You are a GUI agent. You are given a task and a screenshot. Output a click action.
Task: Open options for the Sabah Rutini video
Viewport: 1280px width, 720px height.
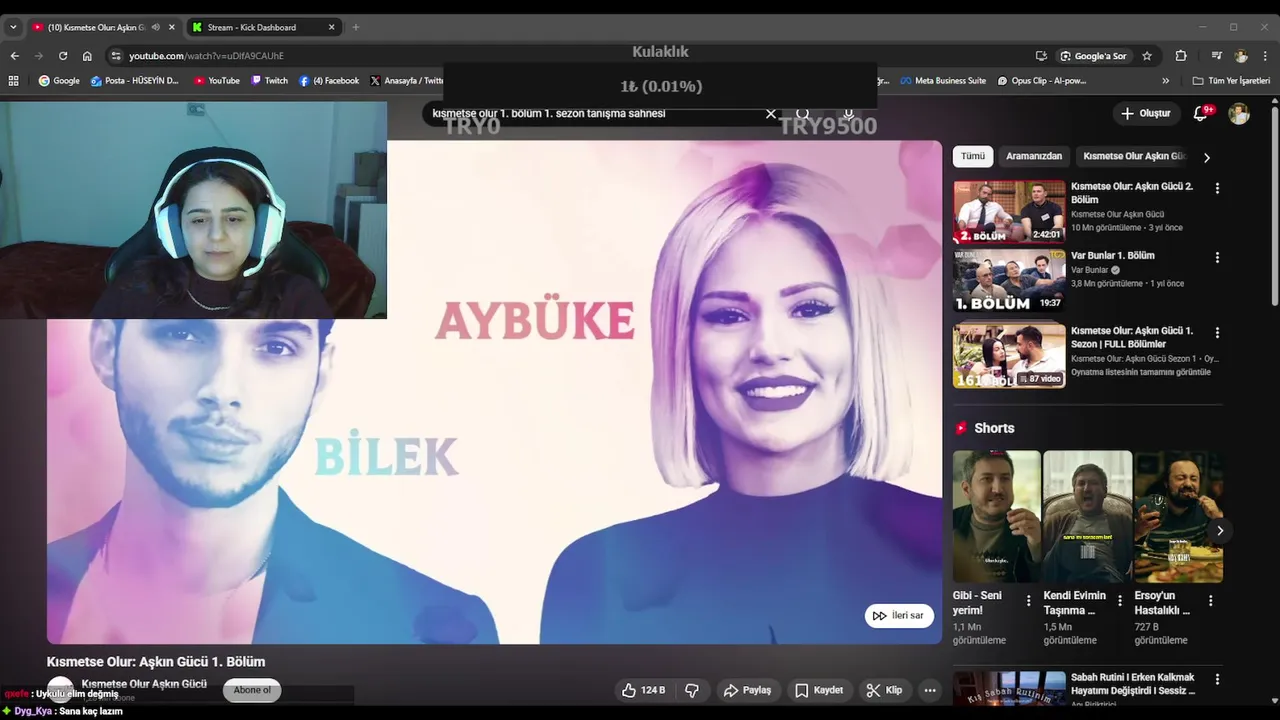pos(1217,679)
